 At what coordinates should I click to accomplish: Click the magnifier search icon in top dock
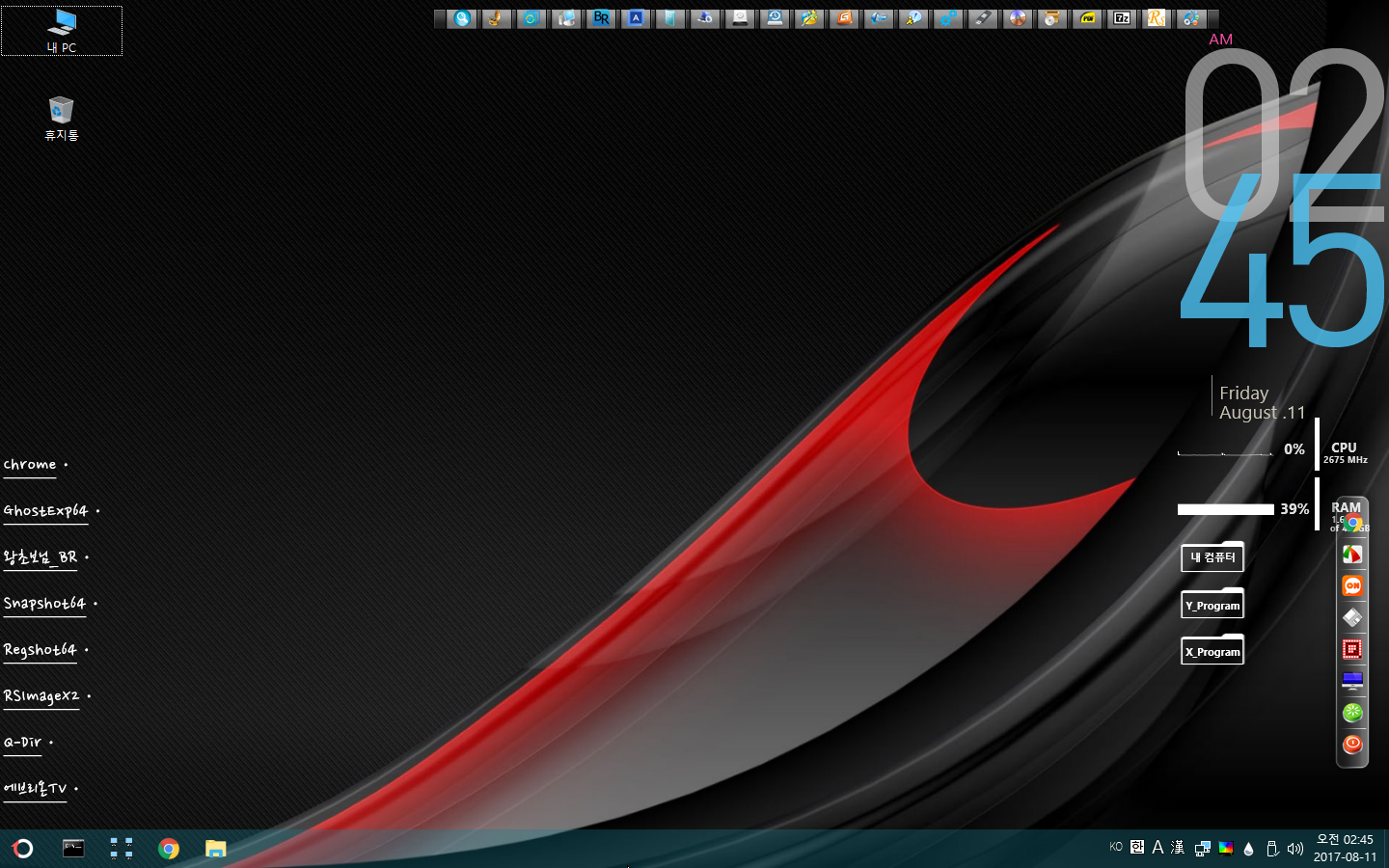pyautogui.click(x=462, y=18)
